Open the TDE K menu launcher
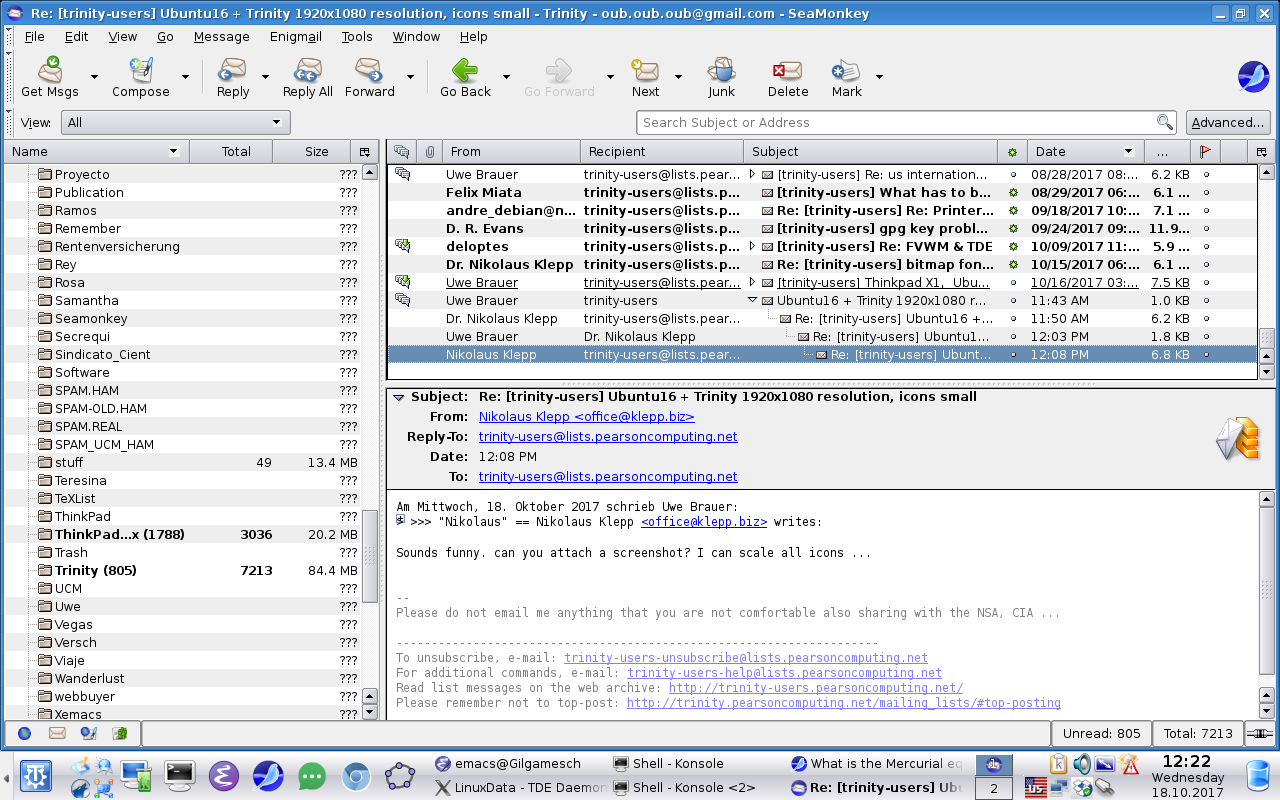 point(38,775)
